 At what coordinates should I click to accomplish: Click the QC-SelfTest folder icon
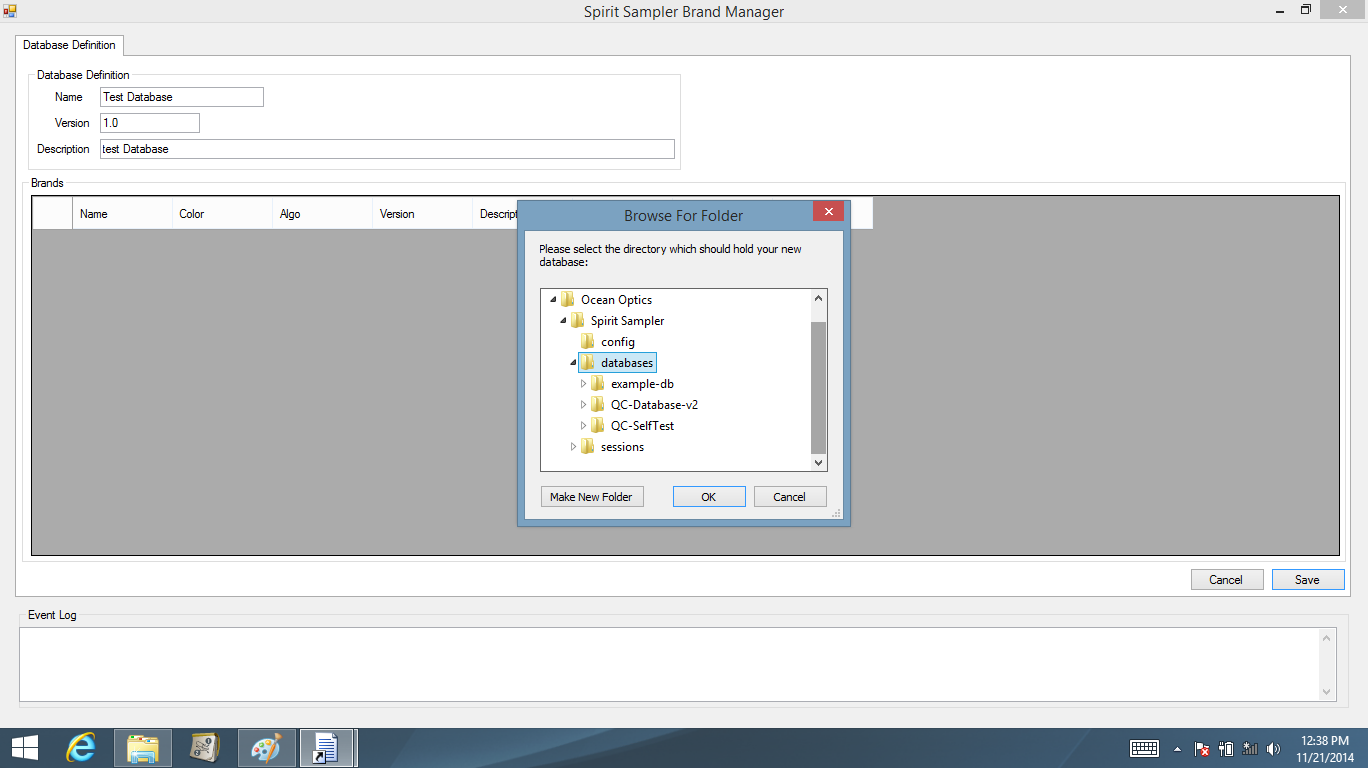coord(598,425)
